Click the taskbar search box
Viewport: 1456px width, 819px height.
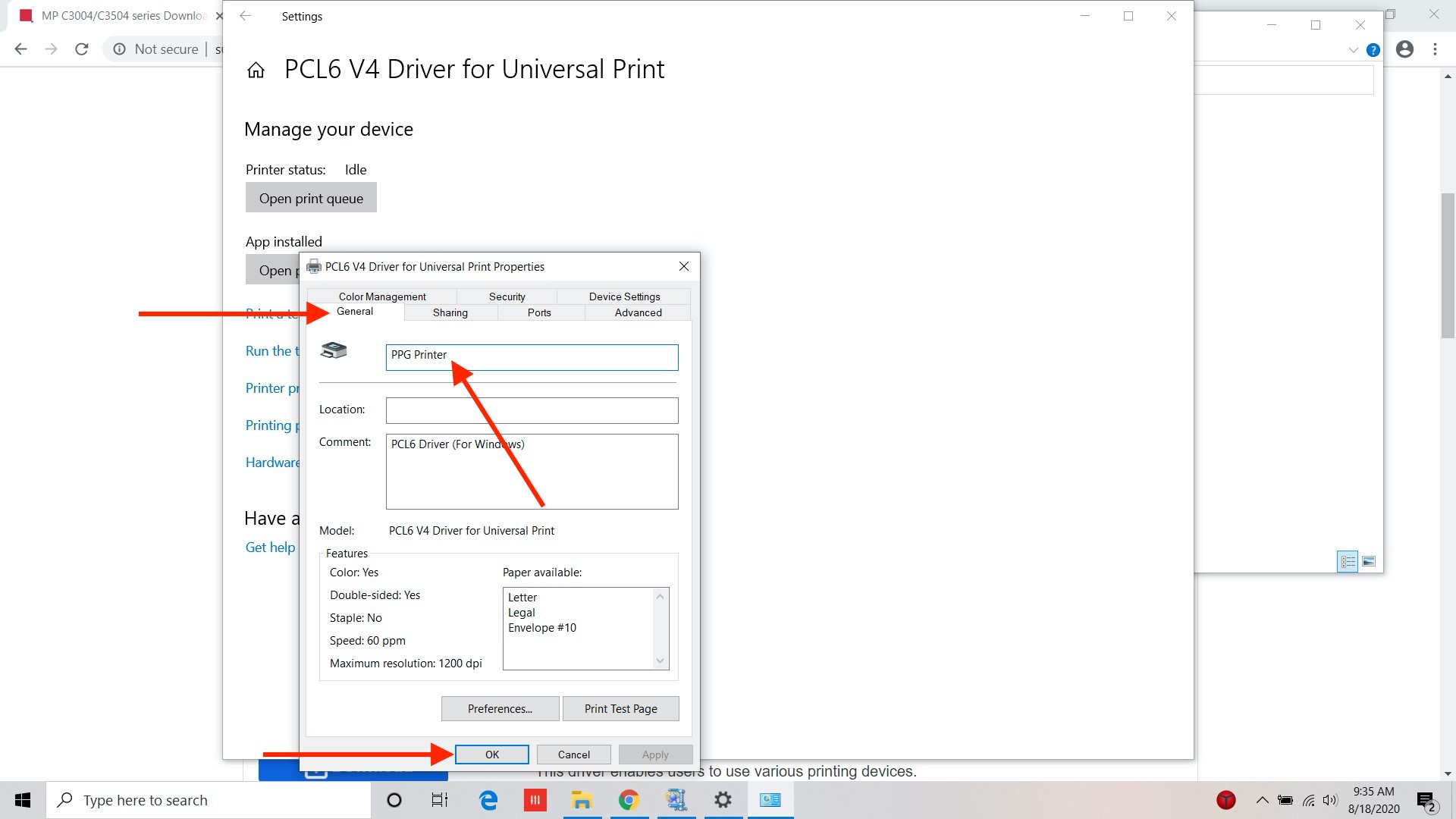pos(209,800)
